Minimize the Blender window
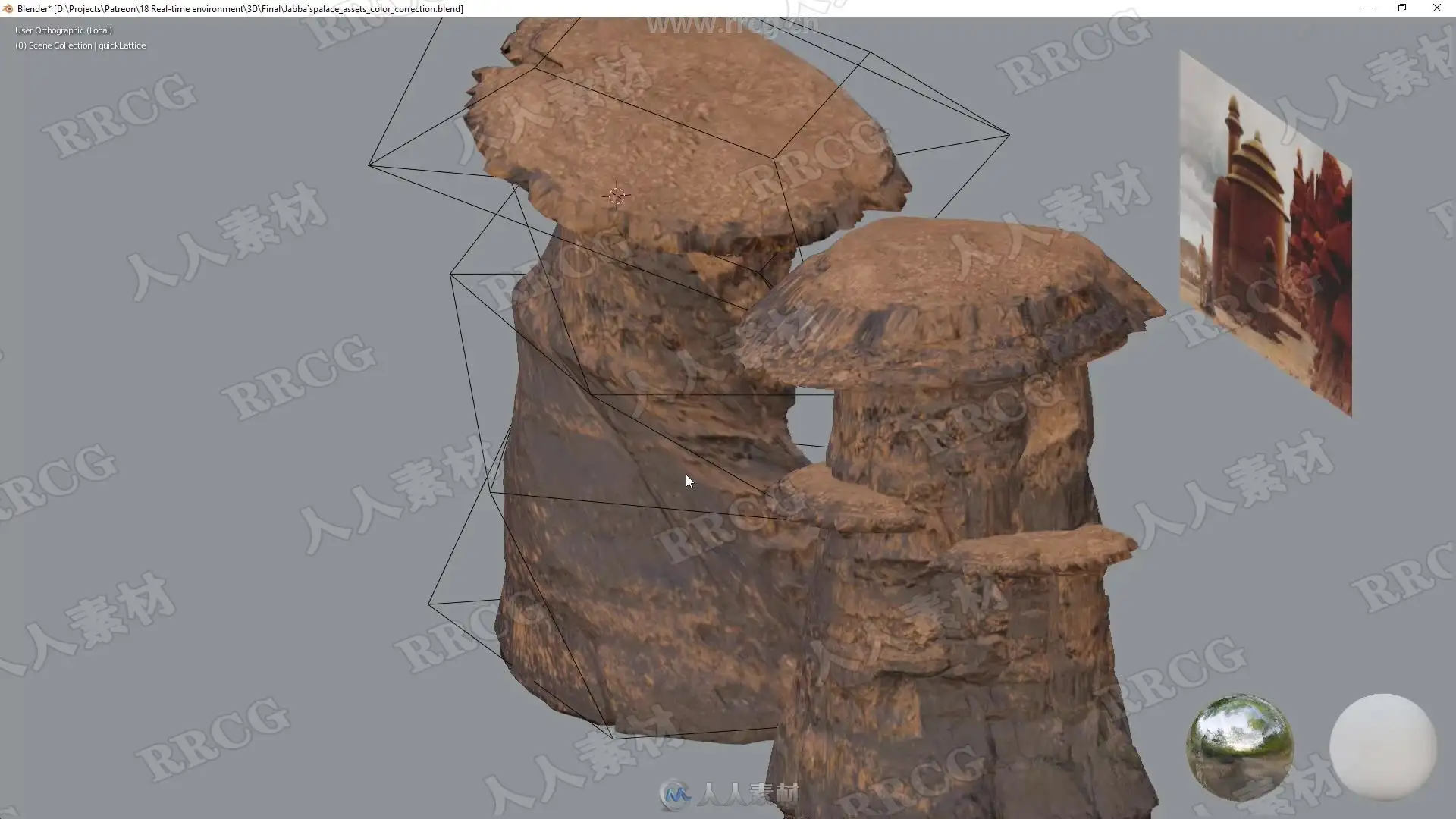The height and width of the screenshot is (819, 1456). (1368, 8)
